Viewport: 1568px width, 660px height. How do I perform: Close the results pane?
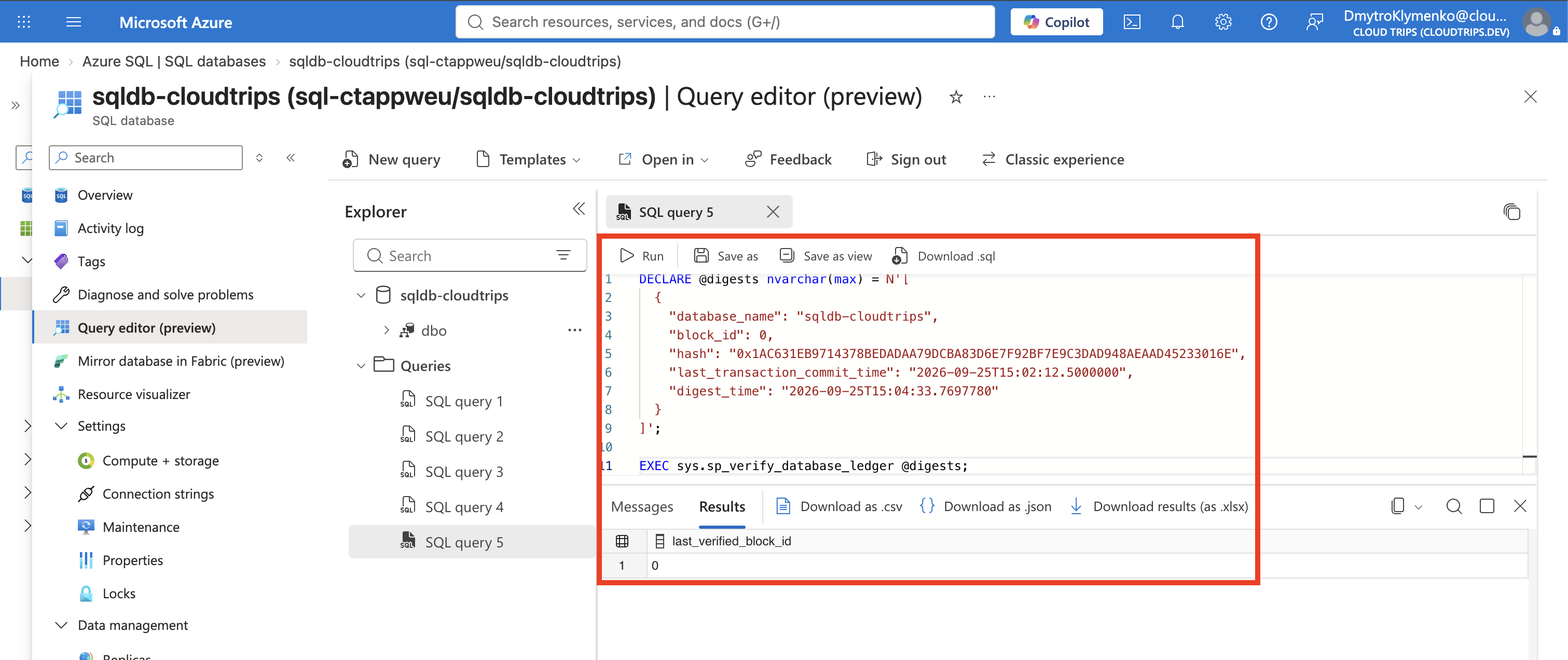click(1520, 506)
